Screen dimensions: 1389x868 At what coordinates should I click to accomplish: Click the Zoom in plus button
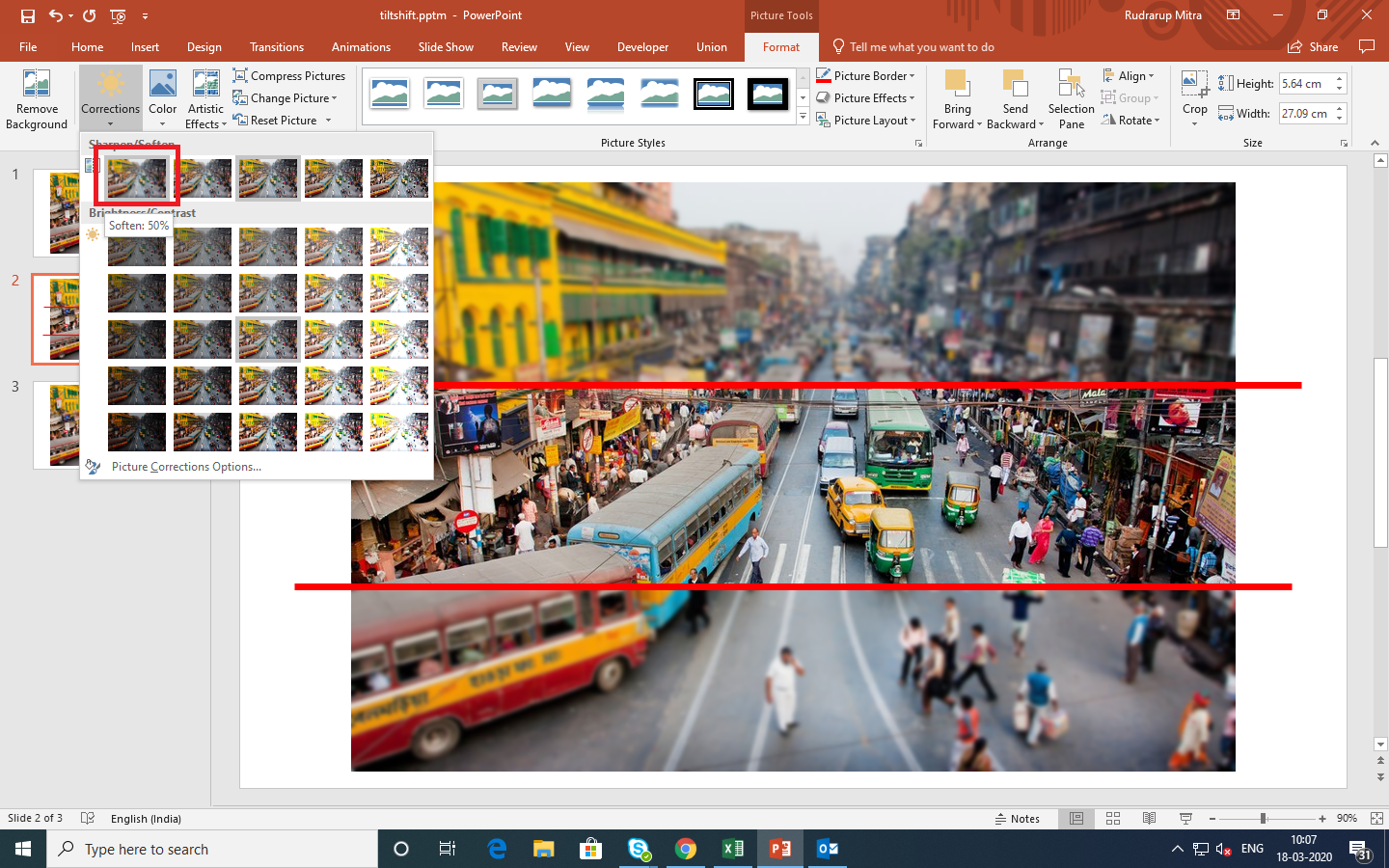coord(1322,819)
